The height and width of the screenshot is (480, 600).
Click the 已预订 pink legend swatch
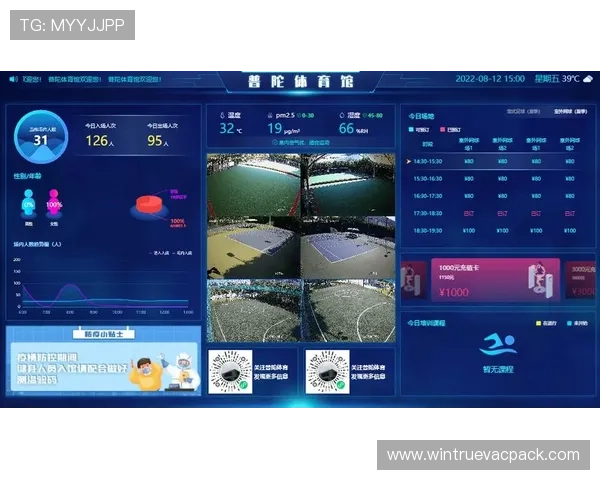pos(440,129)
